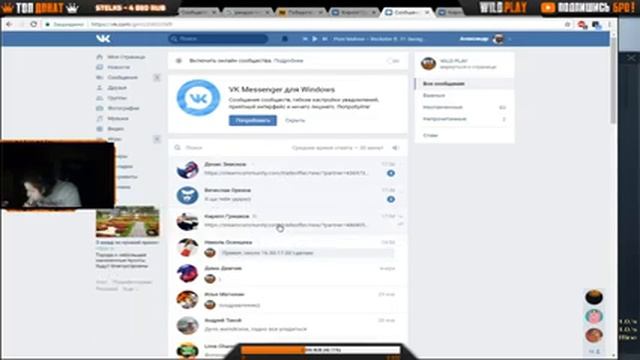The image size is (640, 360).
Task: Click unread badge on Денис conversation
Action: (x=391, y=173)
